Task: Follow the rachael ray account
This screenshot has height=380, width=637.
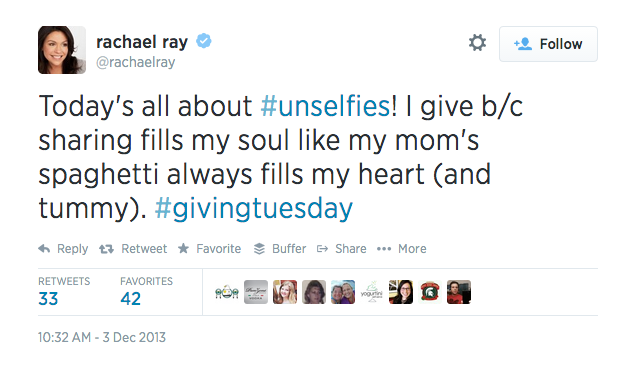Action: click(x=548, y=44)
